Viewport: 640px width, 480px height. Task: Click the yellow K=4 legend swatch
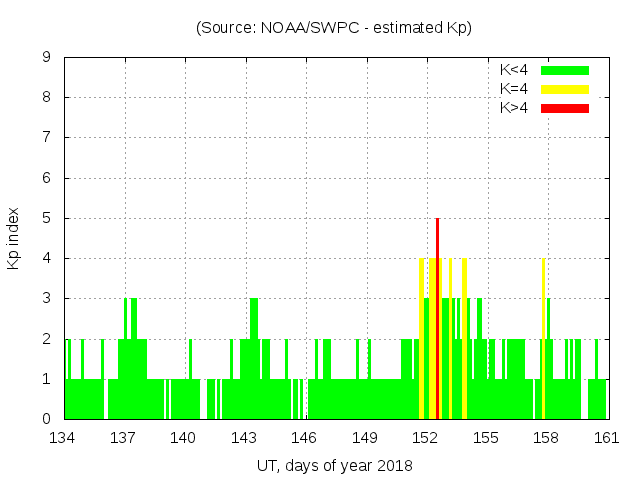coord(565,89)
